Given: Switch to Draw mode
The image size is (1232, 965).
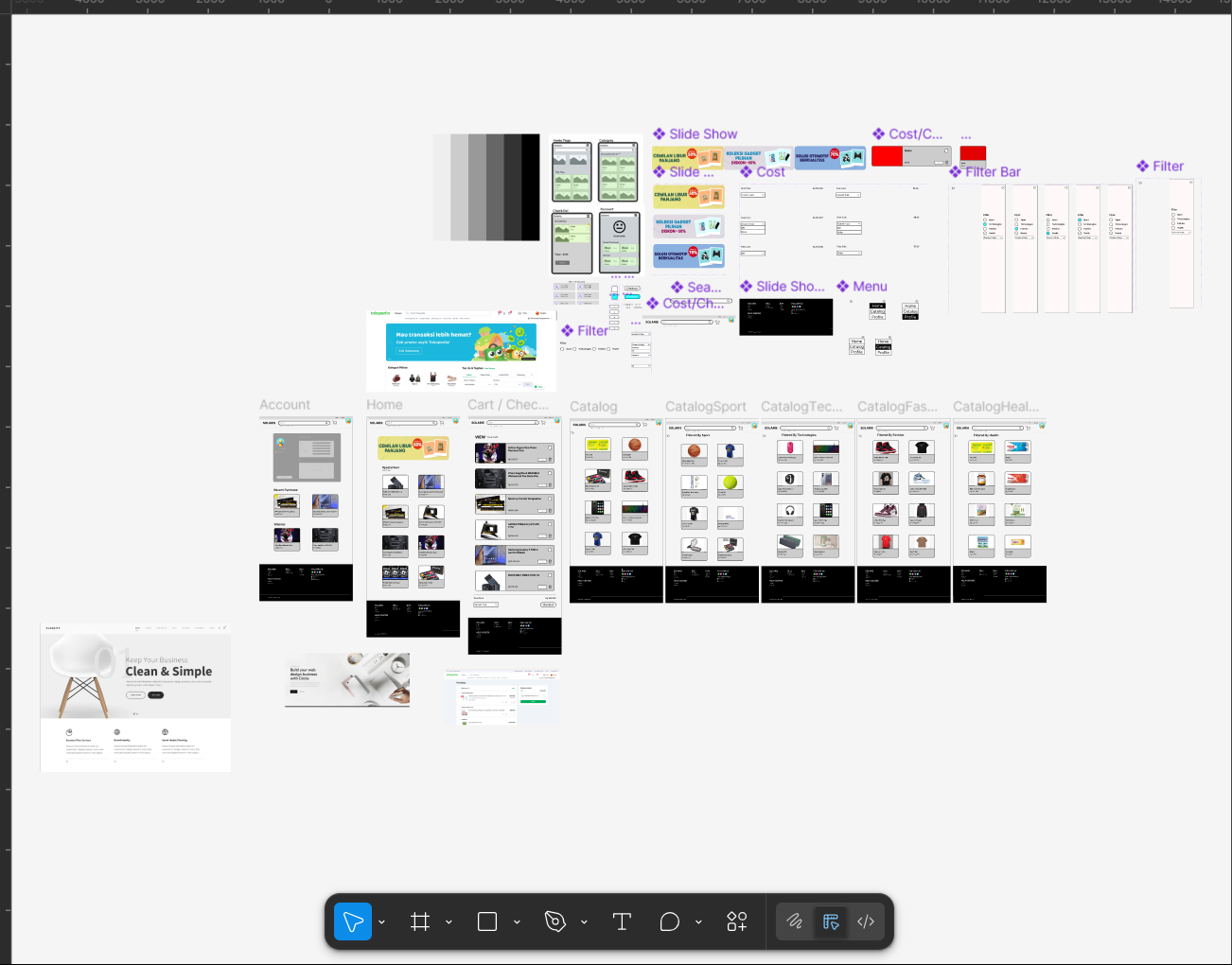Looking at the screenshot, I should (x=795, y=921).
